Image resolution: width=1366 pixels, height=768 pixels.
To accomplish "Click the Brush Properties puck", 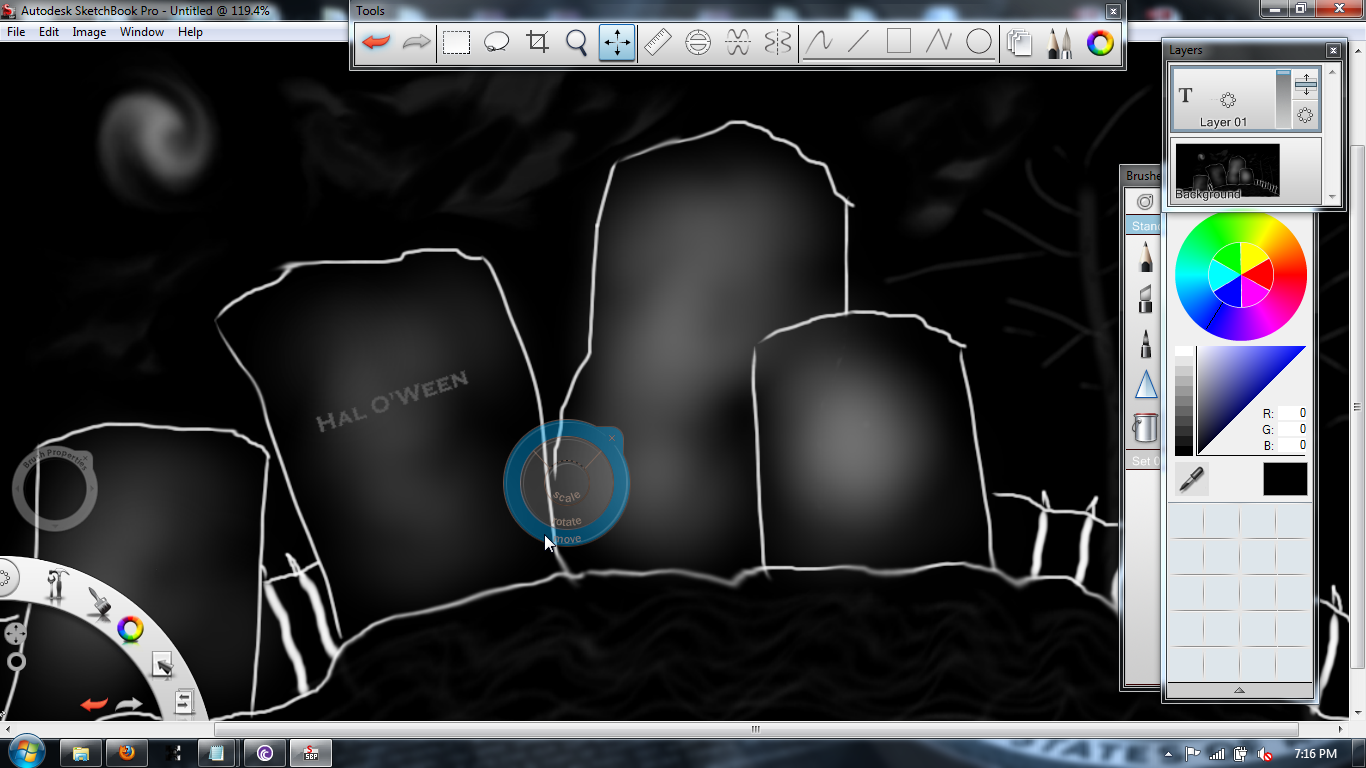I will point(55,489).
